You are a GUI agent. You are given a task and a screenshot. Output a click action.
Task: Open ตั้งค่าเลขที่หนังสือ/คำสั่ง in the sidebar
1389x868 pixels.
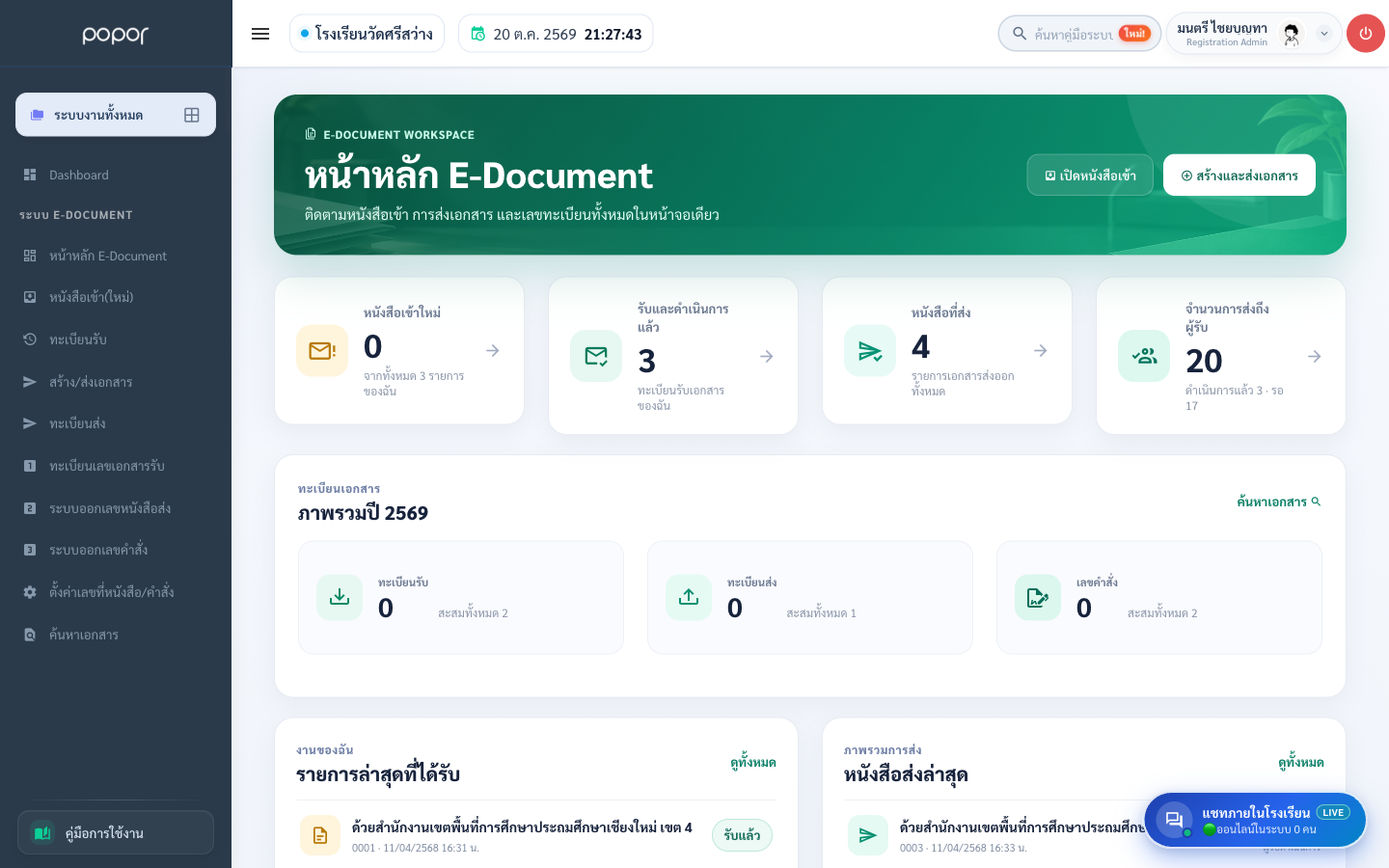click(x=116, y=592)
